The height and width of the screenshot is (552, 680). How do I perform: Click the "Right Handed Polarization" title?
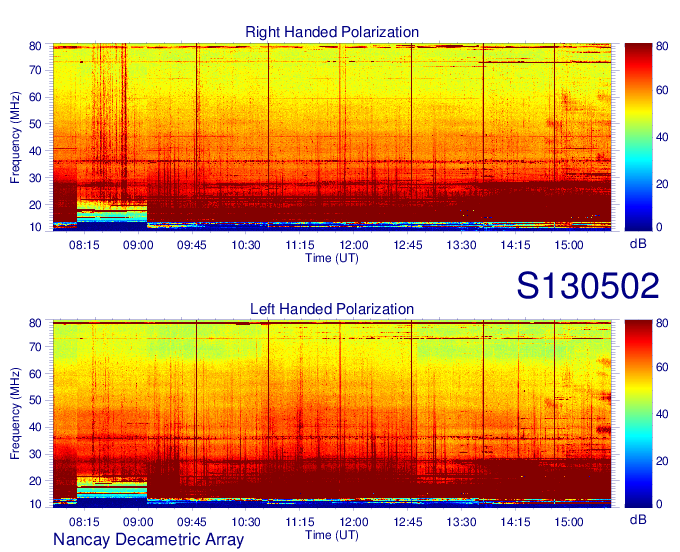(x=332, y=32)
